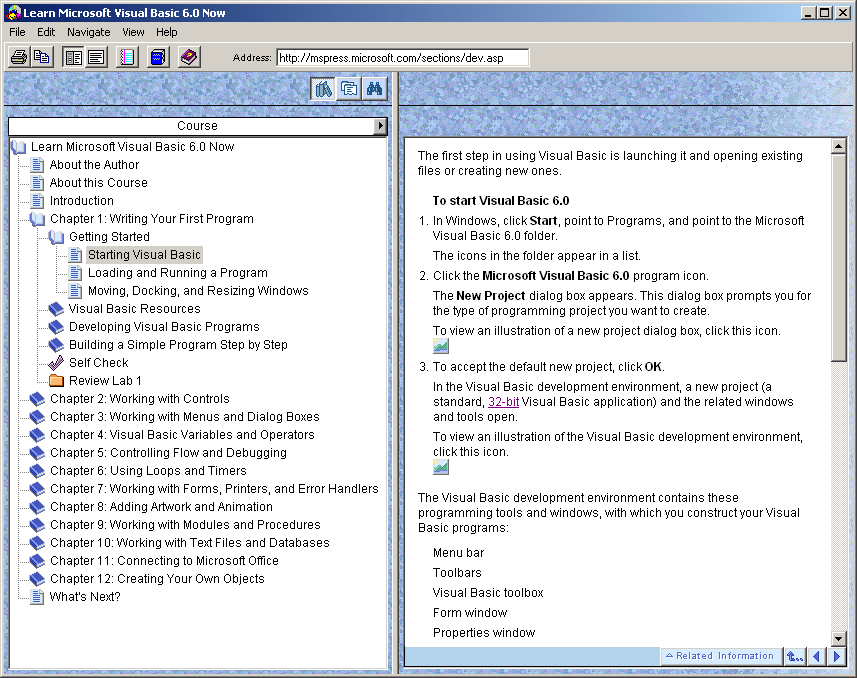Image resolution: width=857 pixels, height=678 pixels.
Task: Open the development environment illustration icon
Action: (x=441, y=467)
